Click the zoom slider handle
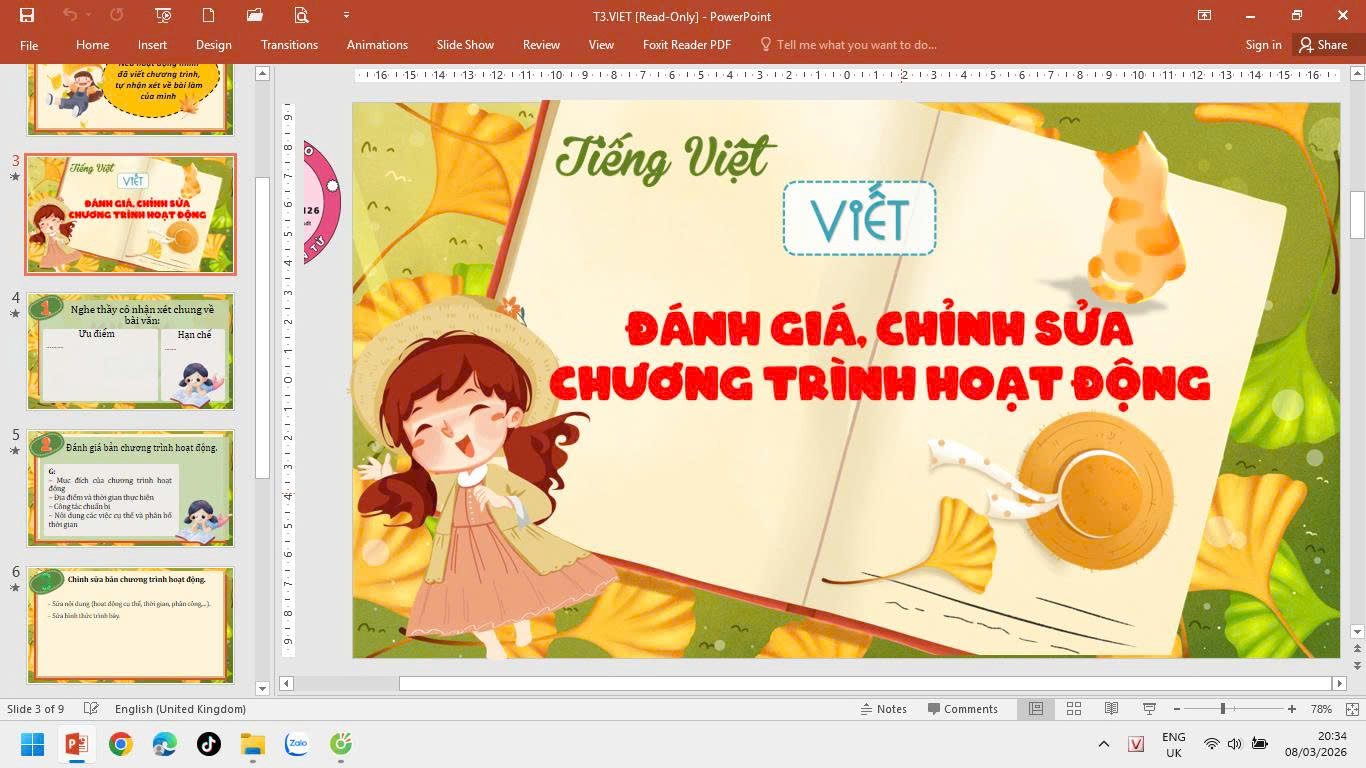The height and width of the screenshot is (768, 1366). click(x=1222, y=709)
